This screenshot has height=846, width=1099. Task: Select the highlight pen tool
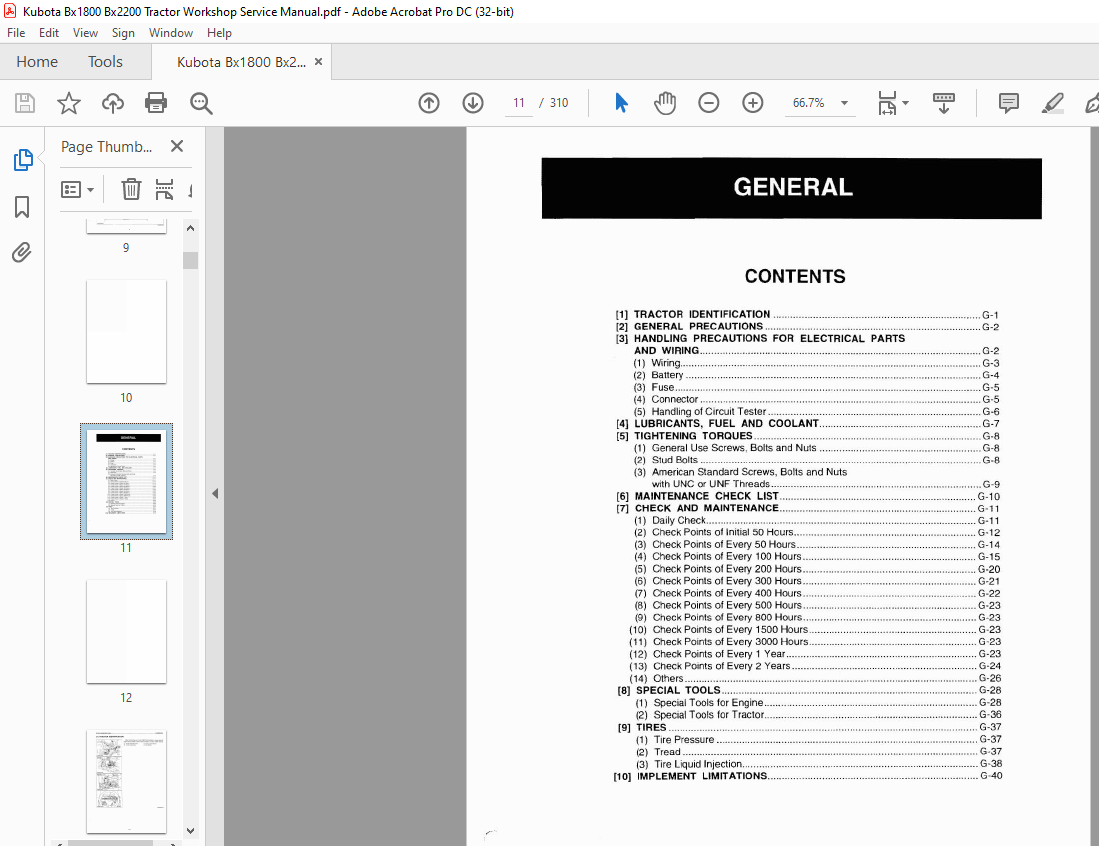(1052, 103)
